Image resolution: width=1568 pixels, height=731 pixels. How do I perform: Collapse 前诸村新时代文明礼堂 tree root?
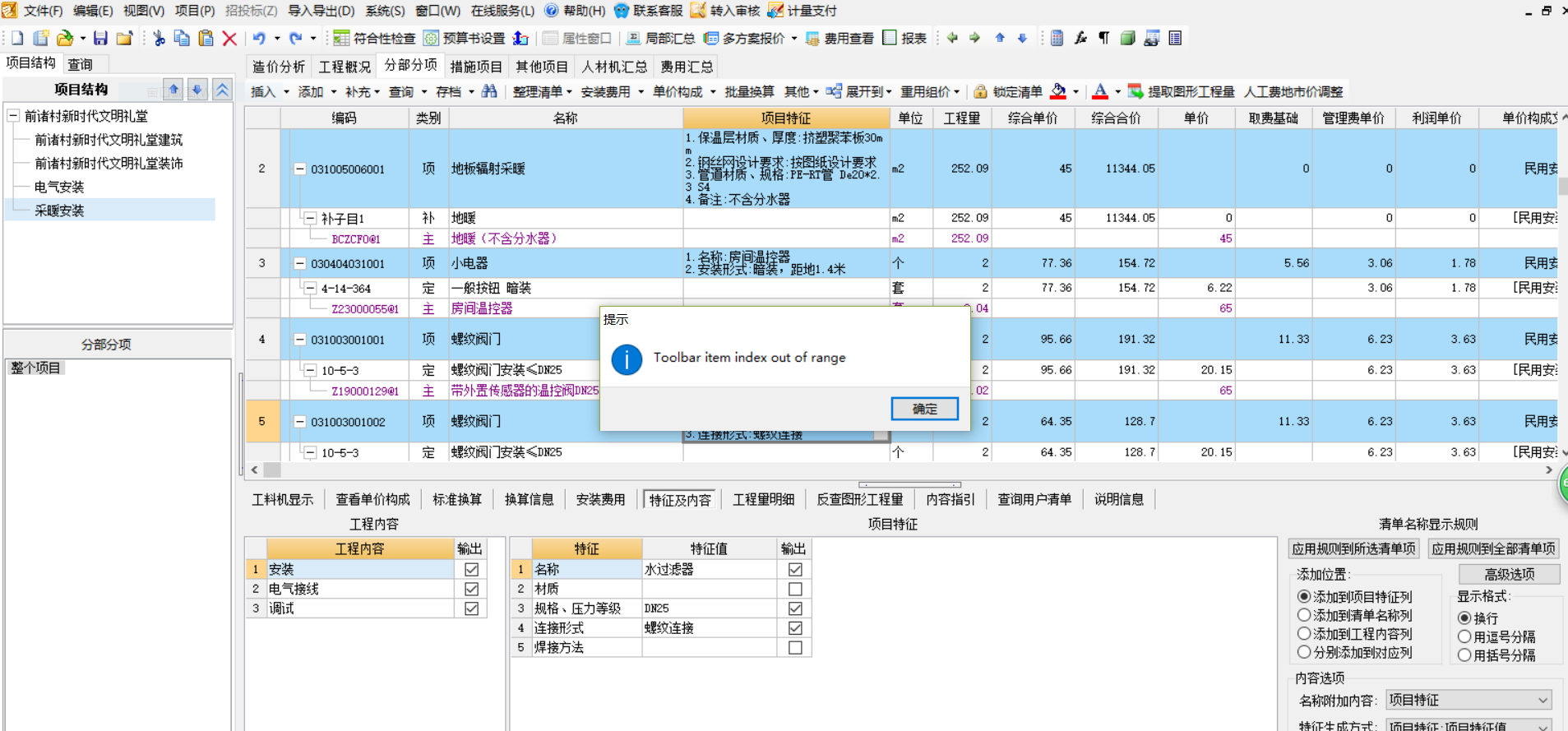click(13, 116)
